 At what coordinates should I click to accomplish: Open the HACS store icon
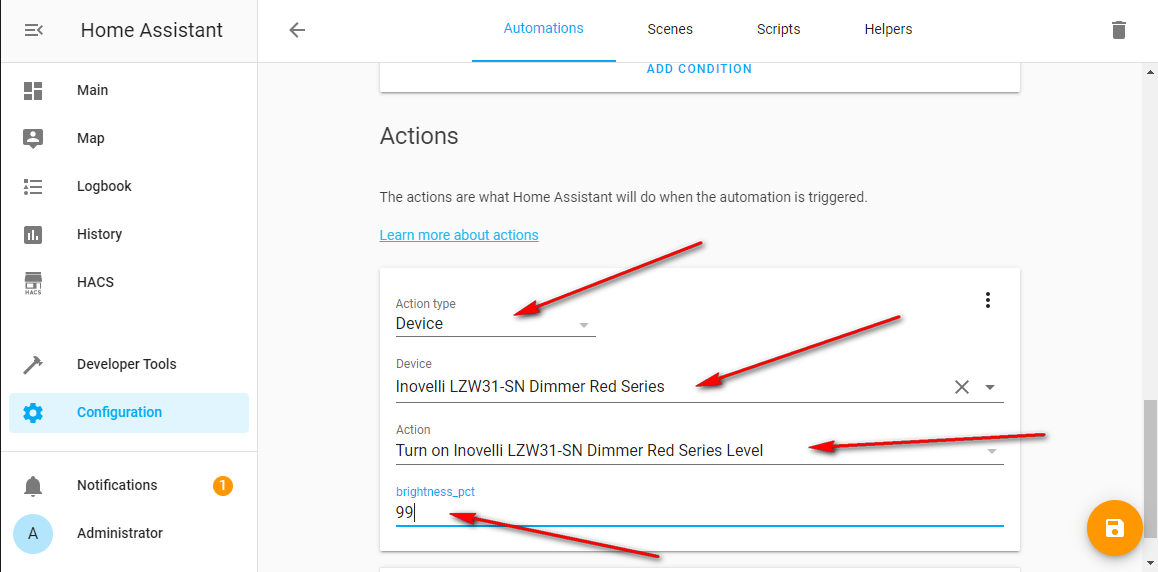coord(33,283)
